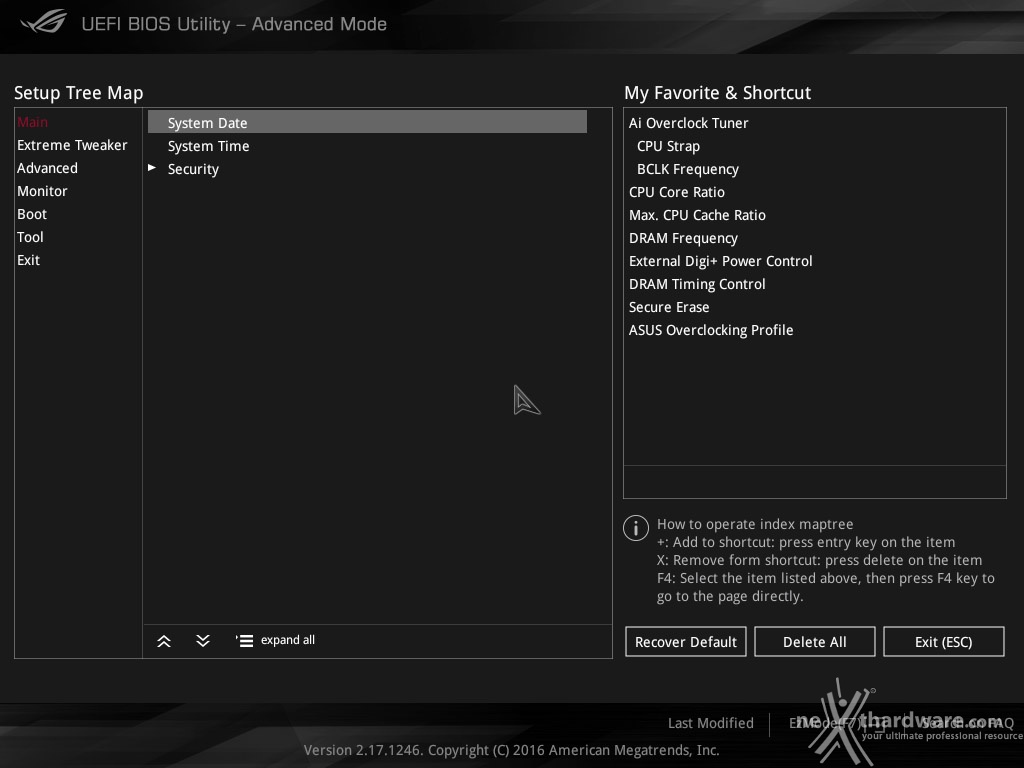Expand tree with double down-arrow icon
This screenshot has width=1024, height=768.
(203, 641)
